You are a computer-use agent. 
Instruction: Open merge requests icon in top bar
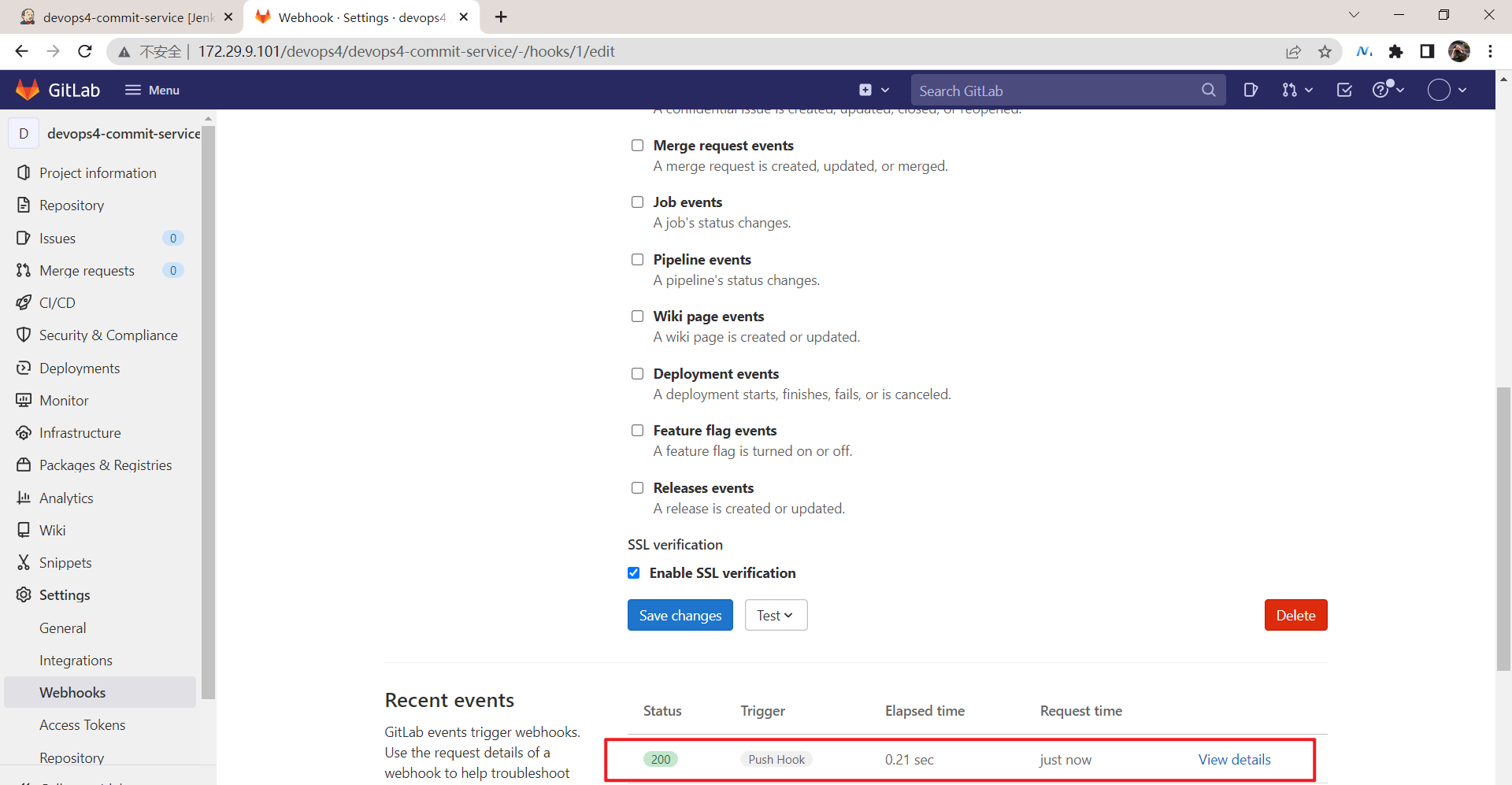pos(1289,90)
